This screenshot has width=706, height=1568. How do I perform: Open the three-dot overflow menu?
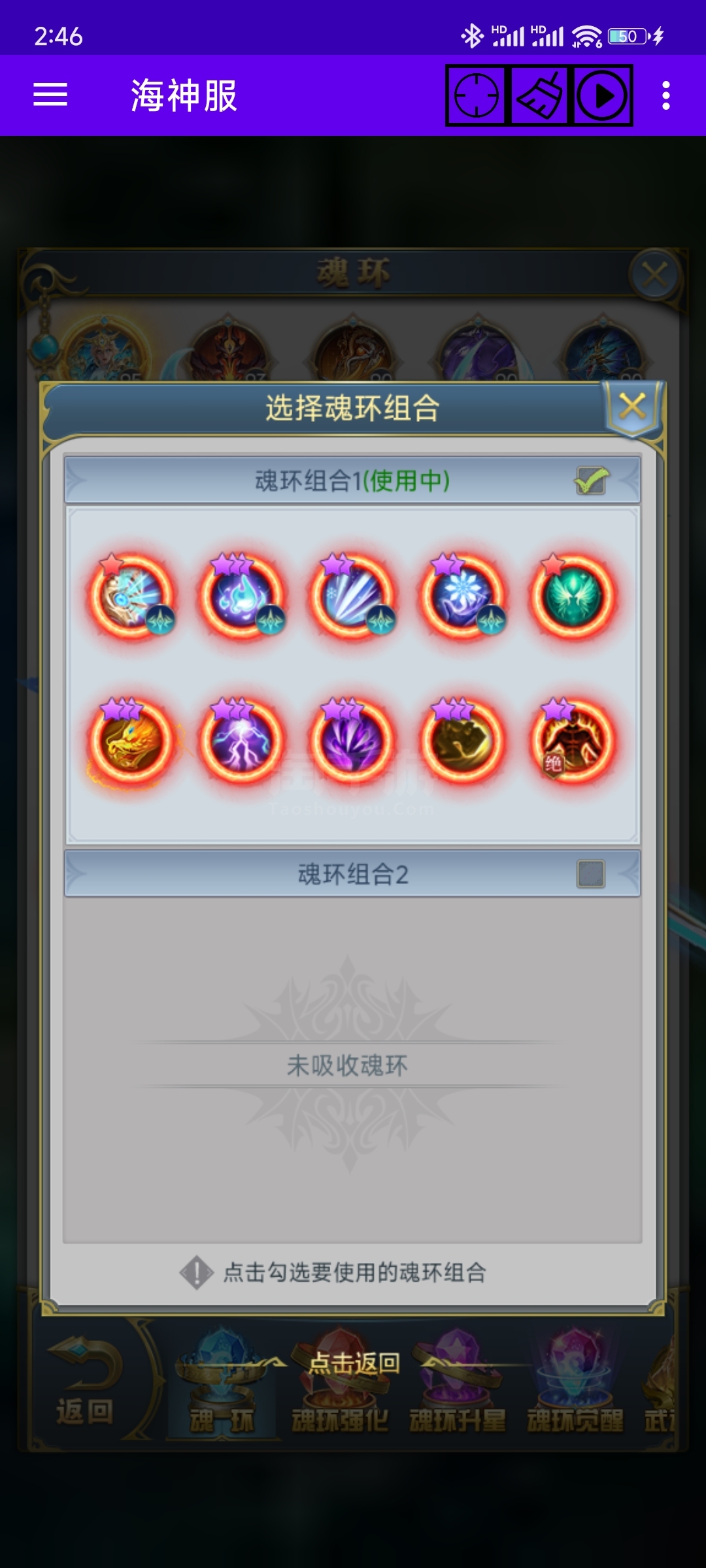[665, 95]
